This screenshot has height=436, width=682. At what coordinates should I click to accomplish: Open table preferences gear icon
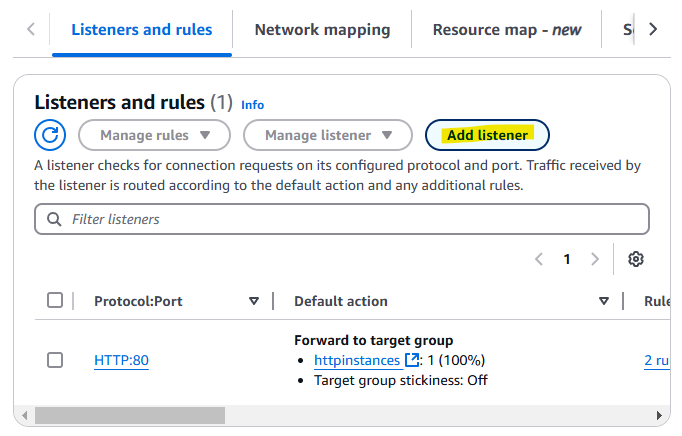click(635, 259)
